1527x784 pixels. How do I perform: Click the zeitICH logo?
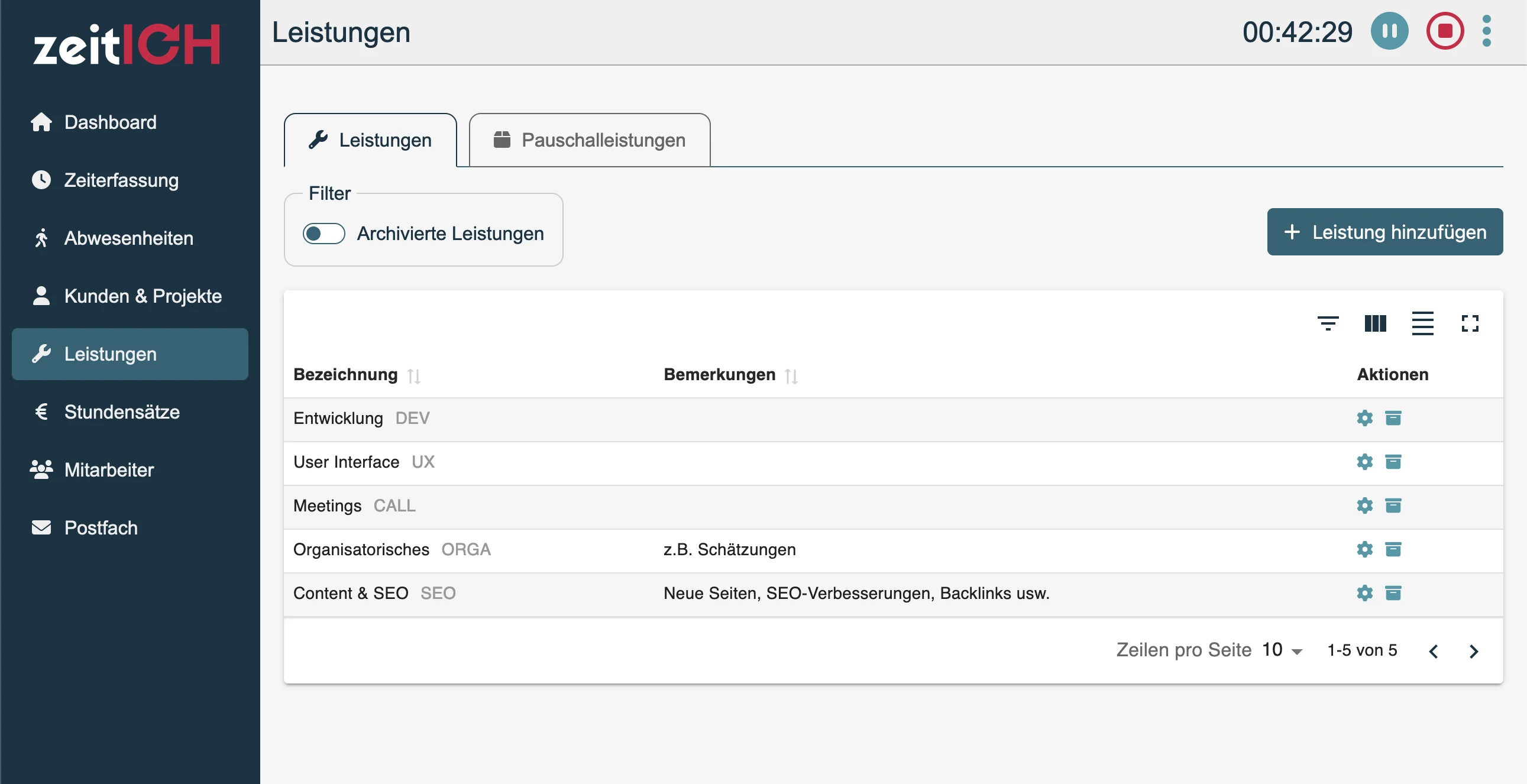click(126, 44)
